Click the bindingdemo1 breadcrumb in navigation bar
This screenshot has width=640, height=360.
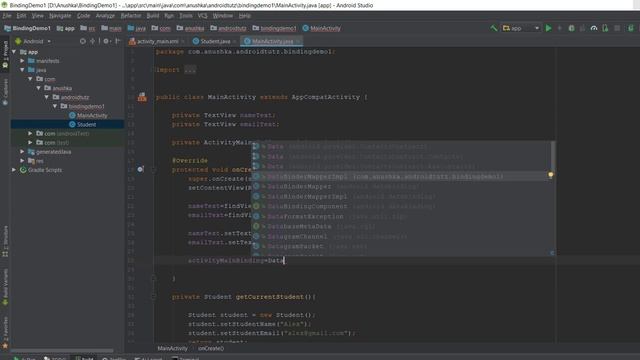point(274,28)
